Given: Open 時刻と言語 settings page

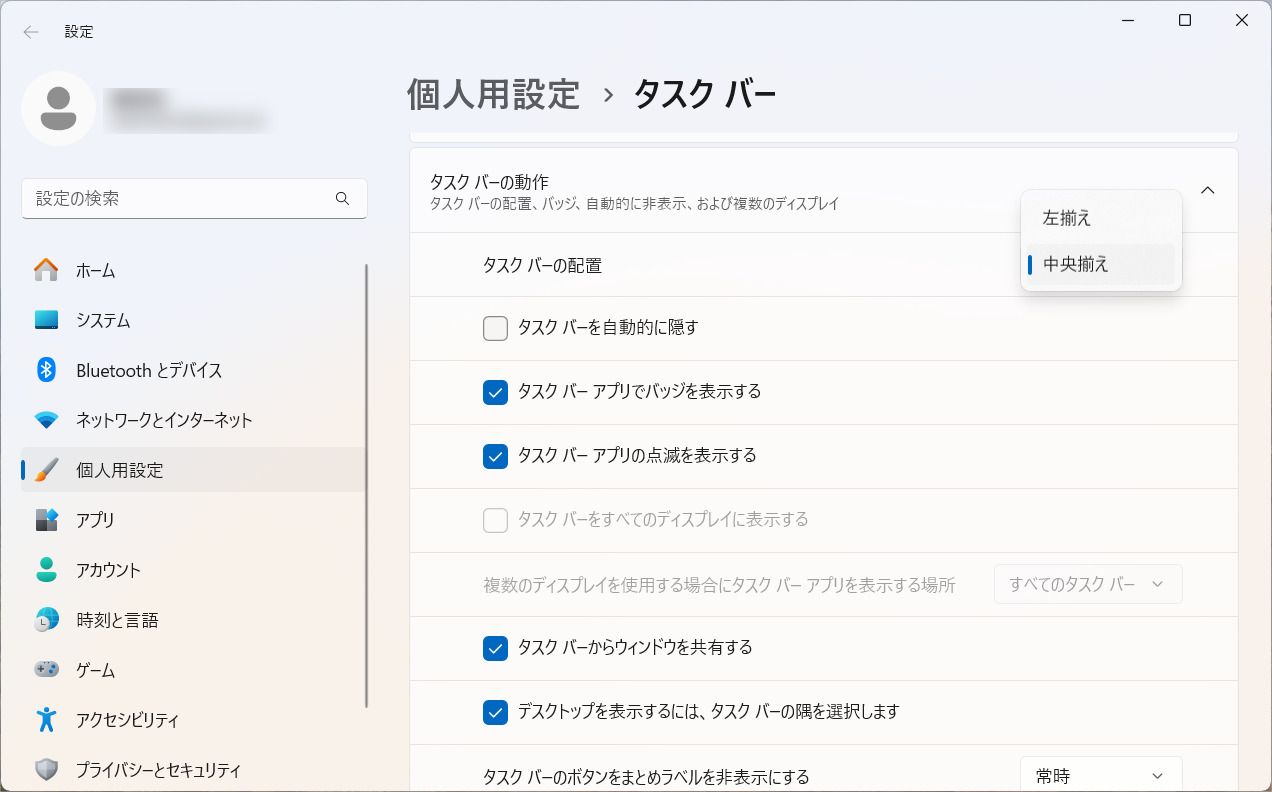Looking at the screenshot, I should (193, 620).
